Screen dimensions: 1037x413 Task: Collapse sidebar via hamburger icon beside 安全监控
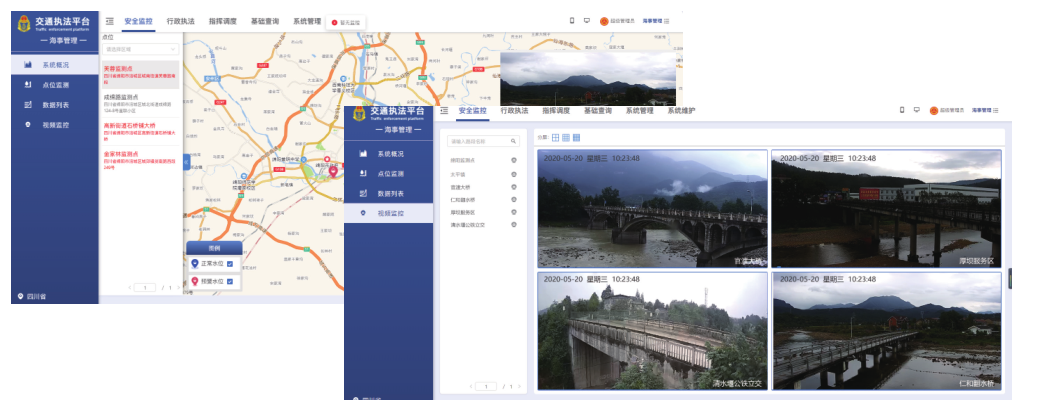(x=109, y=20)
